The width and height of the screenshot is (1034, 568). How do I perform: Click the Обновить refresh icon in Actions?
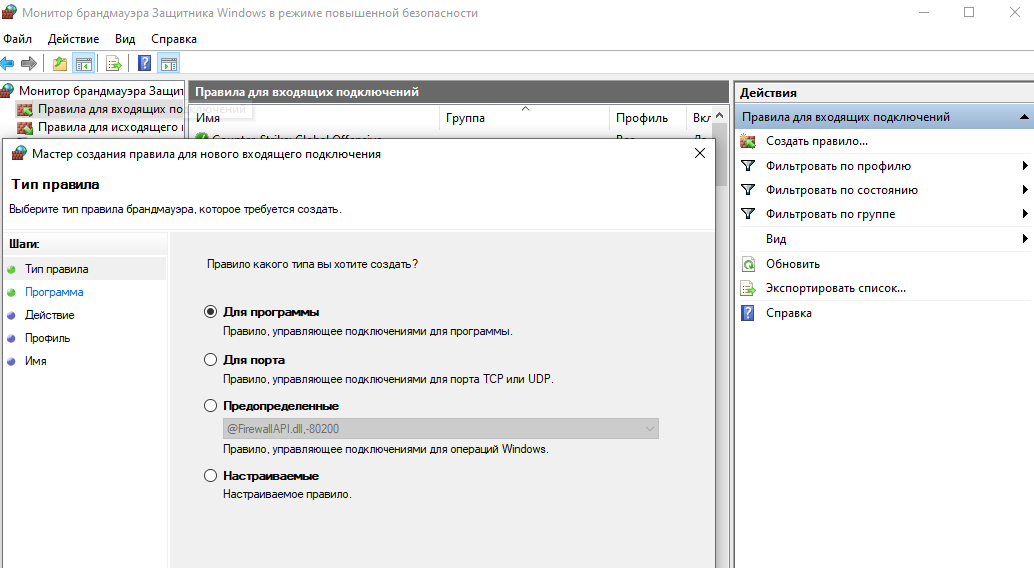[748, 264]
